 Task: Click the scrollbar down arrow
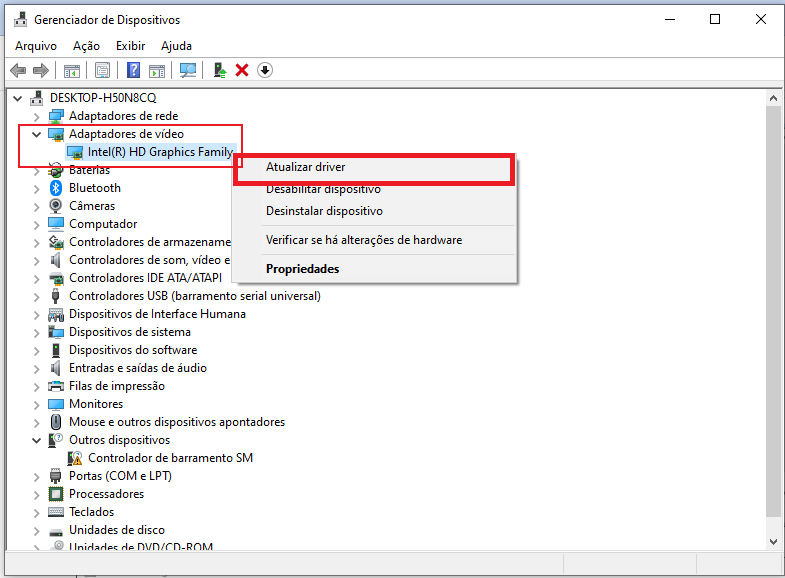click(x=773, y=541)
